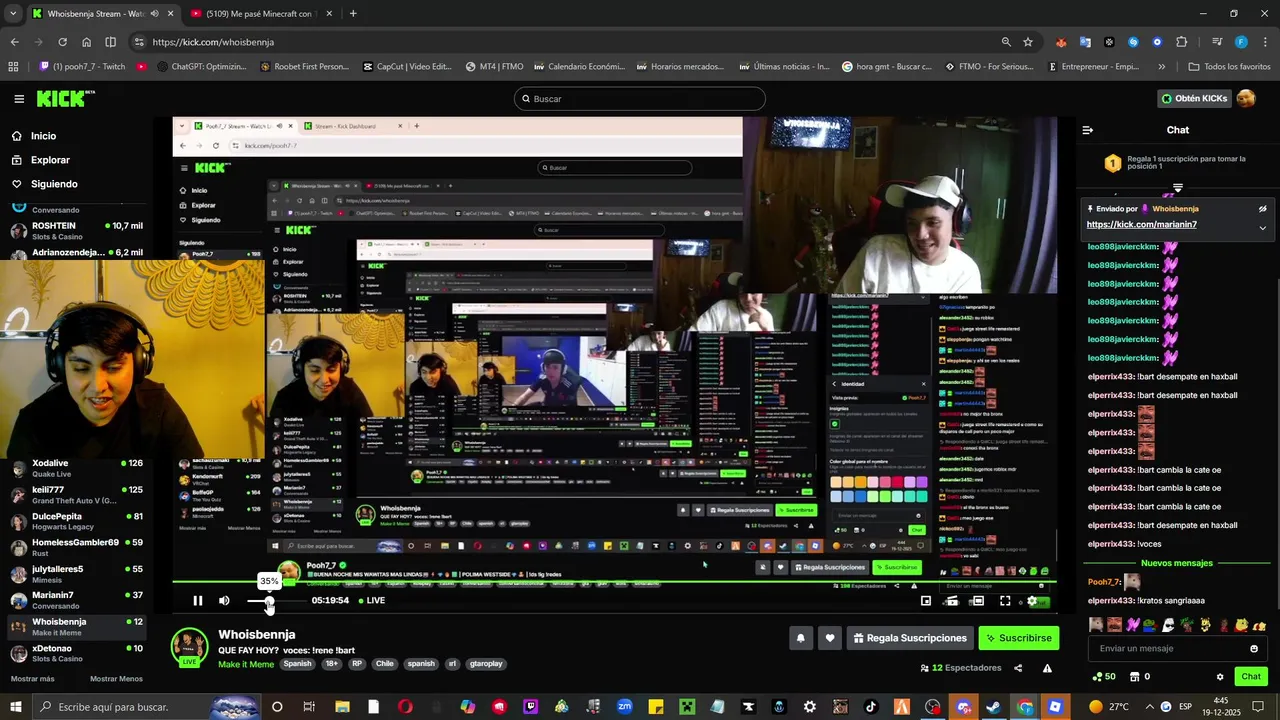This screenshot has width=1280, height=720.
Task: Open player settings gear
Action: tap(1033, 601)
